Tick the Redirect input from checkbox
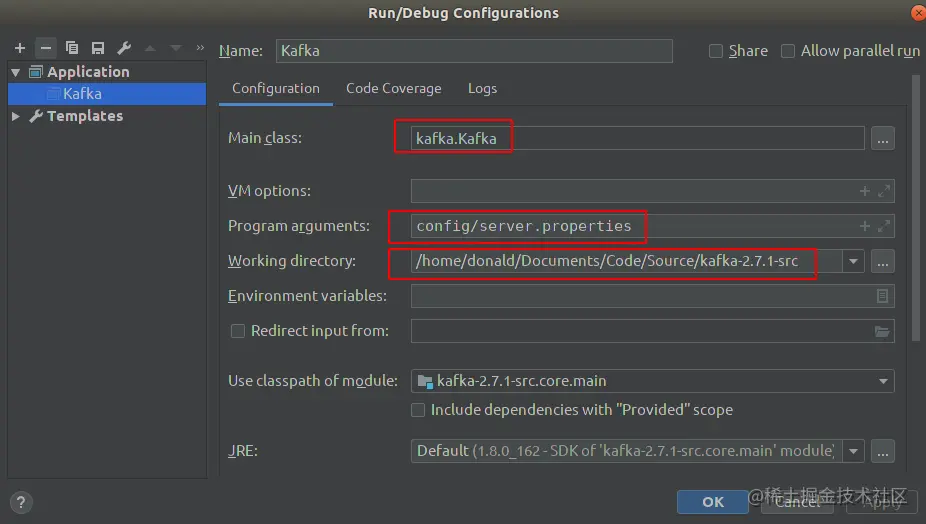 (237, 331)
